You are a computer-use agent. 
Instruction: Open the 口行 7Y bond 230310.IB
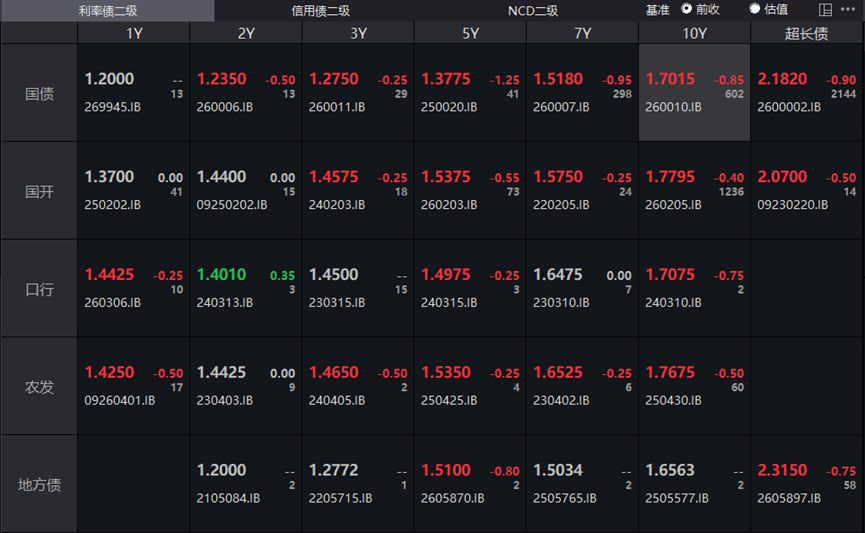(561, 302)
